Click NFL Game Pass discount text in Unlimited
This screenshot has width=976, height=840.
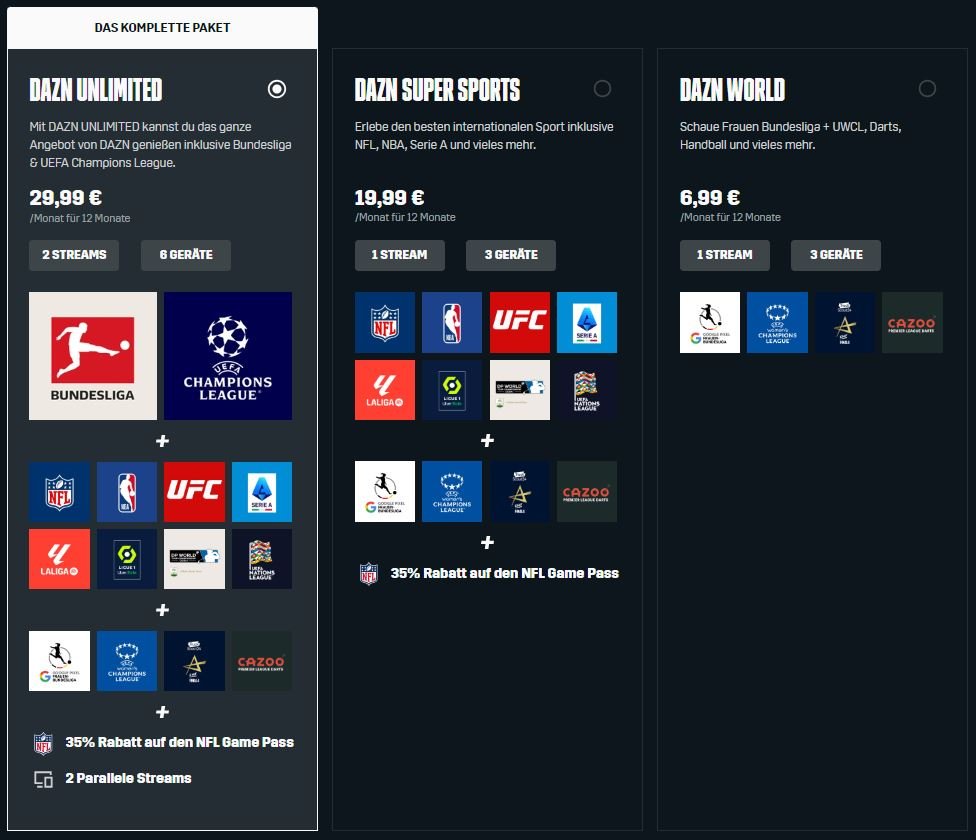click(x=179, y=742)
